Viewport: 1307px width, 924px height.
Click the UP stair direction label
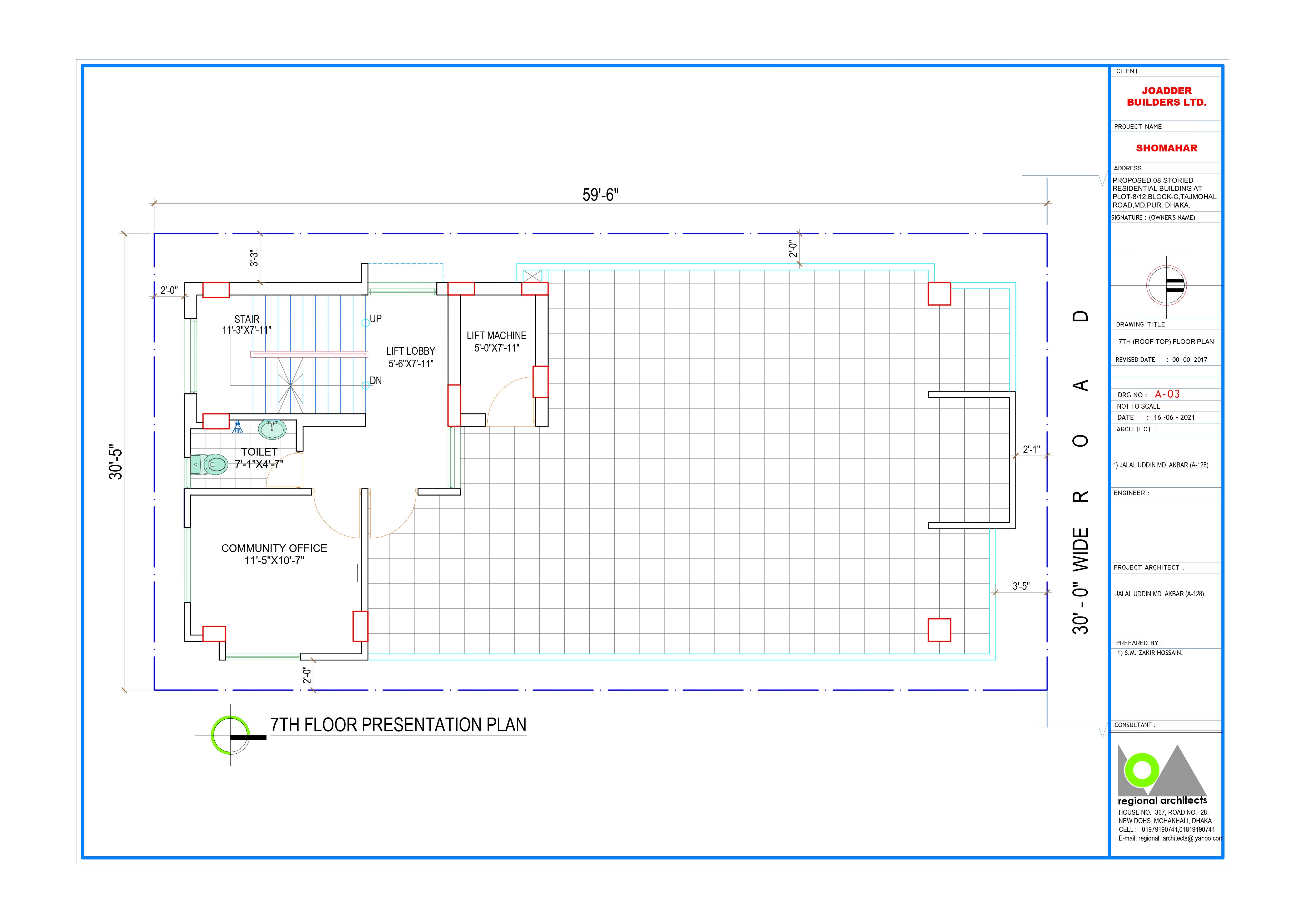[x=376, y=318]
